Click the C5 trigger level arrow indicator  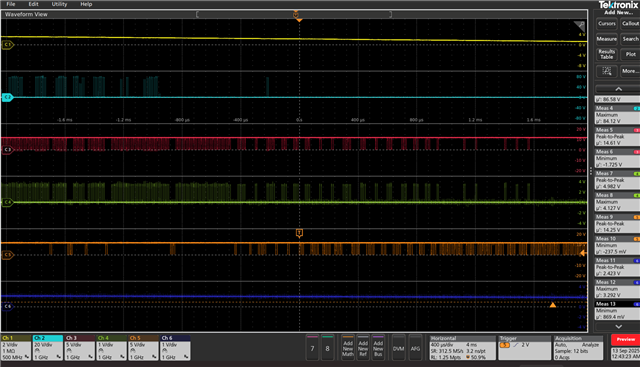point(583,253)
